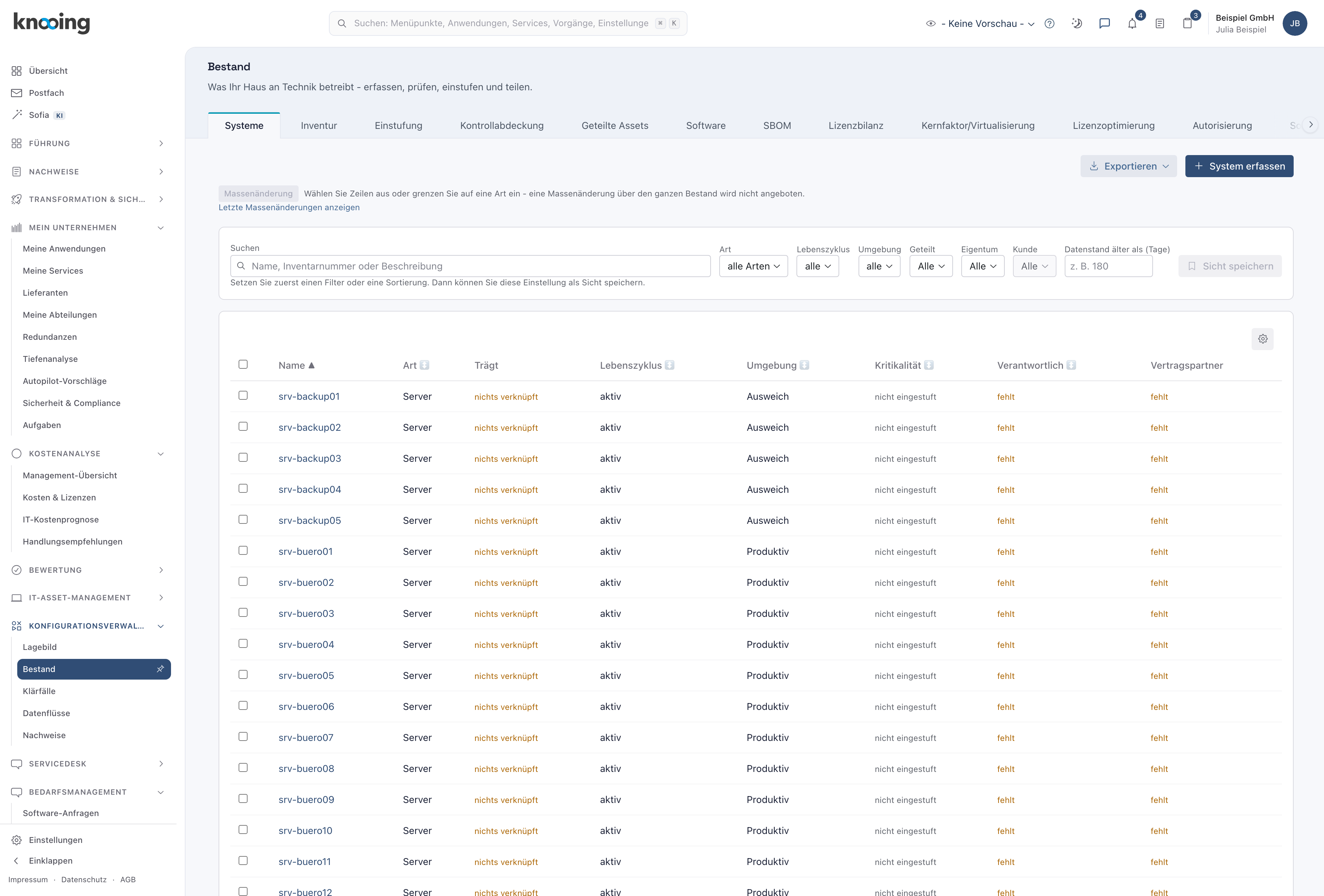Switch to the Inventur tab

(319, 125)
